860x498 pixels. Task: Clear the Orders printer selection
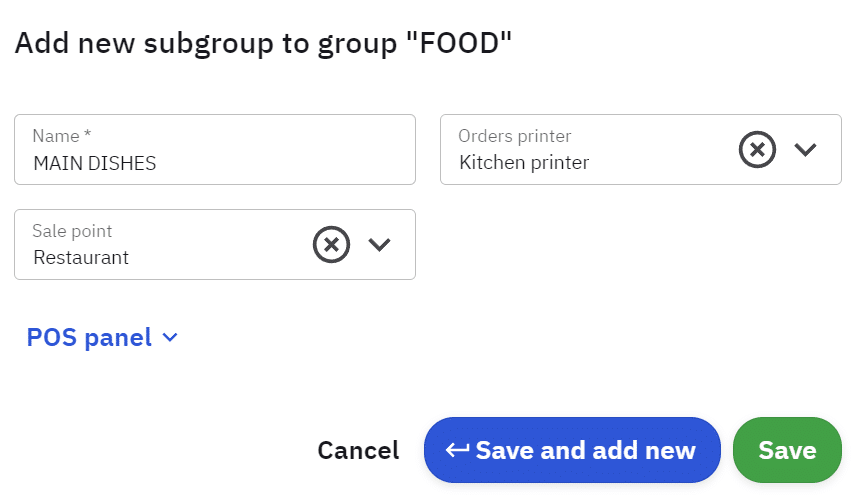pos(757,150)
